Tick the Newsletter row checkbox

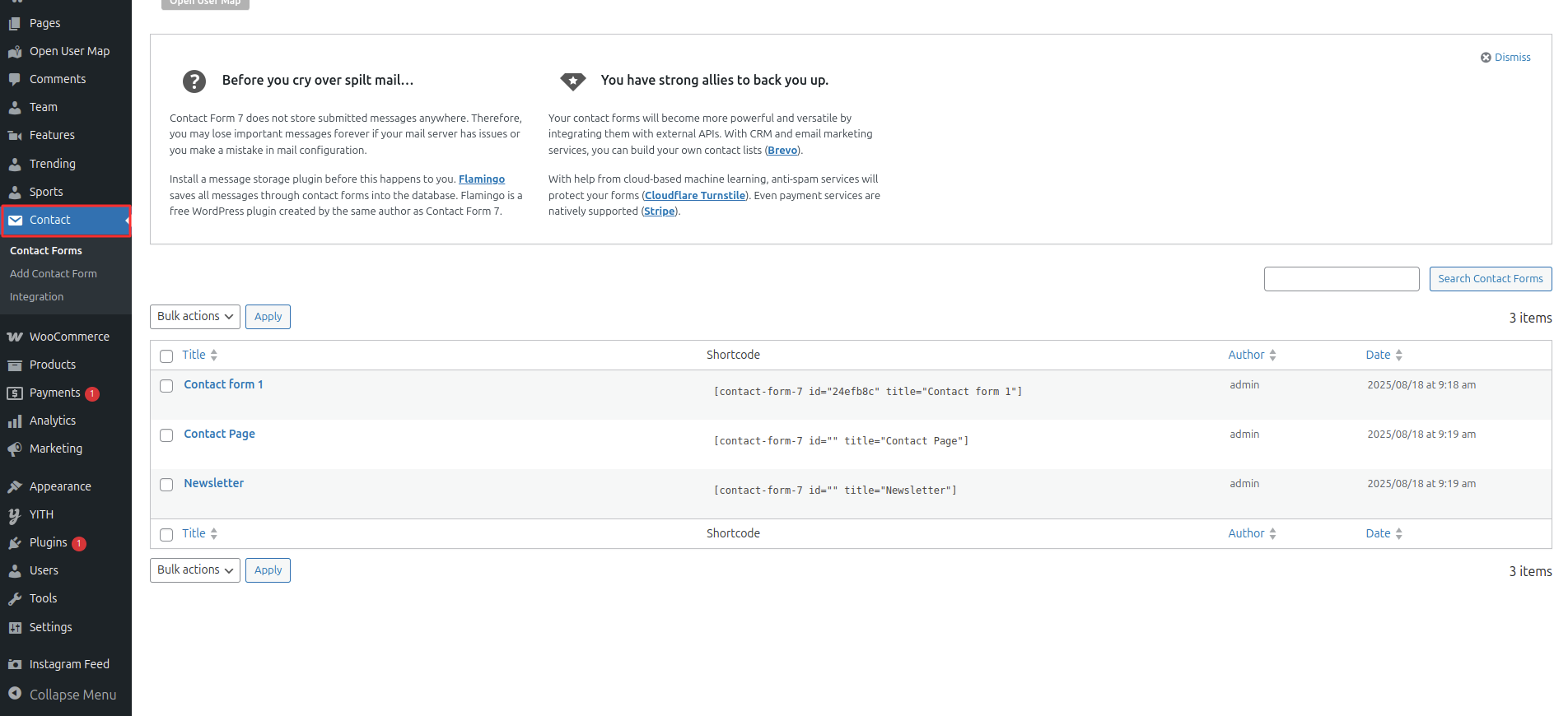click(x=166, y=484)
